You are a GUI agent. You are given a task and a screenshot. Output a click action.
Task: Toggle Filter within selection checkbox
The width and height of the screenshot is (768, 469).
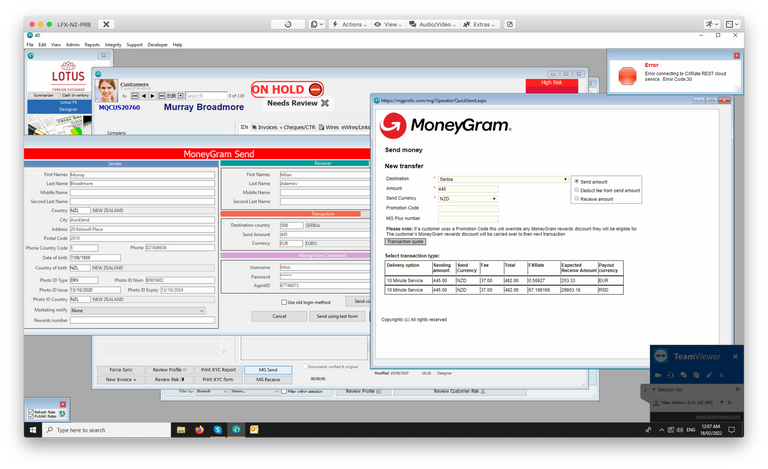point(284,391)
